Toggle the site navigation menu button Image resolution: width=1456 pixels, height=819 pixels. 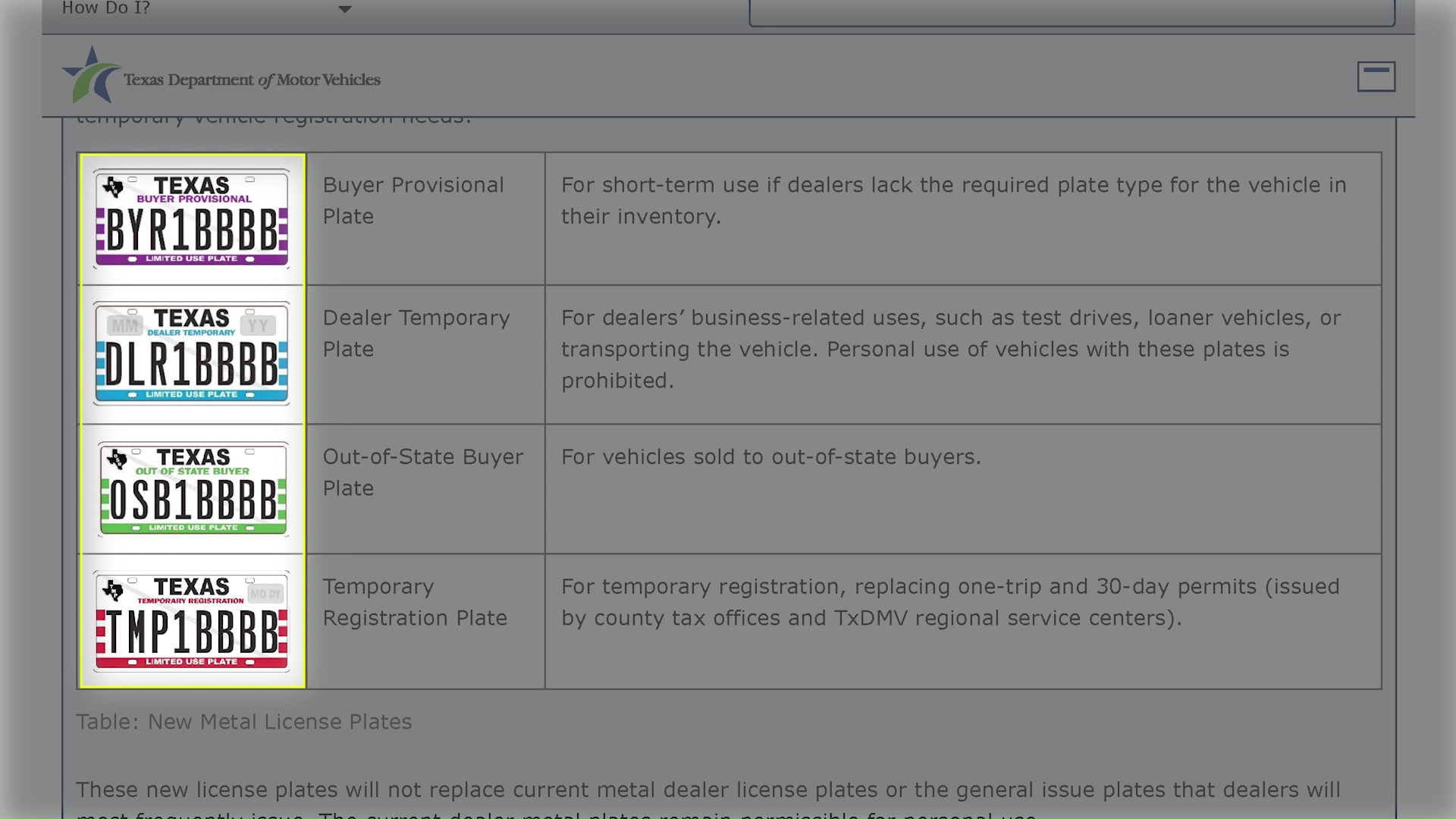(x=1376, y=77)
